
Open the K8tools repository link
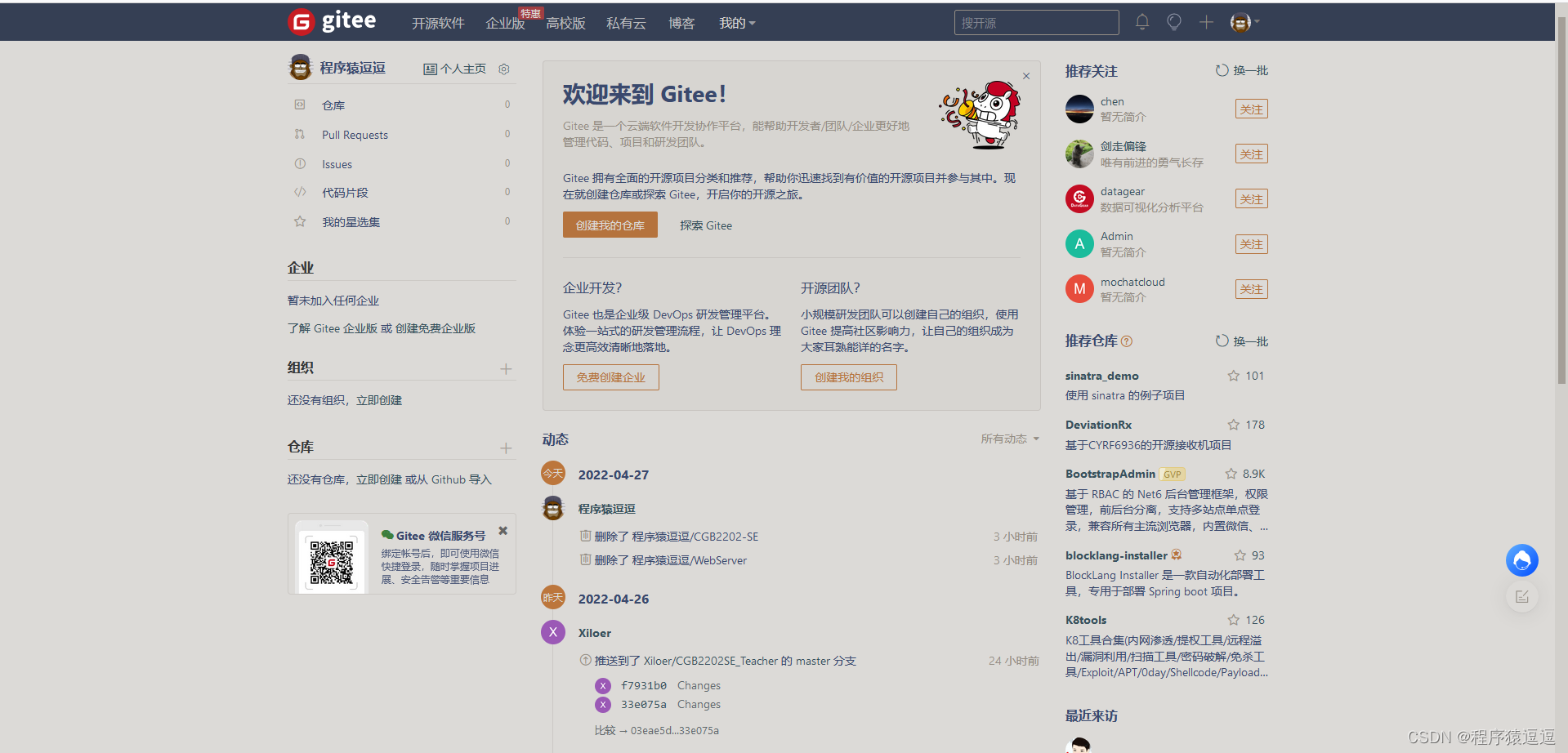point(1086,620)
